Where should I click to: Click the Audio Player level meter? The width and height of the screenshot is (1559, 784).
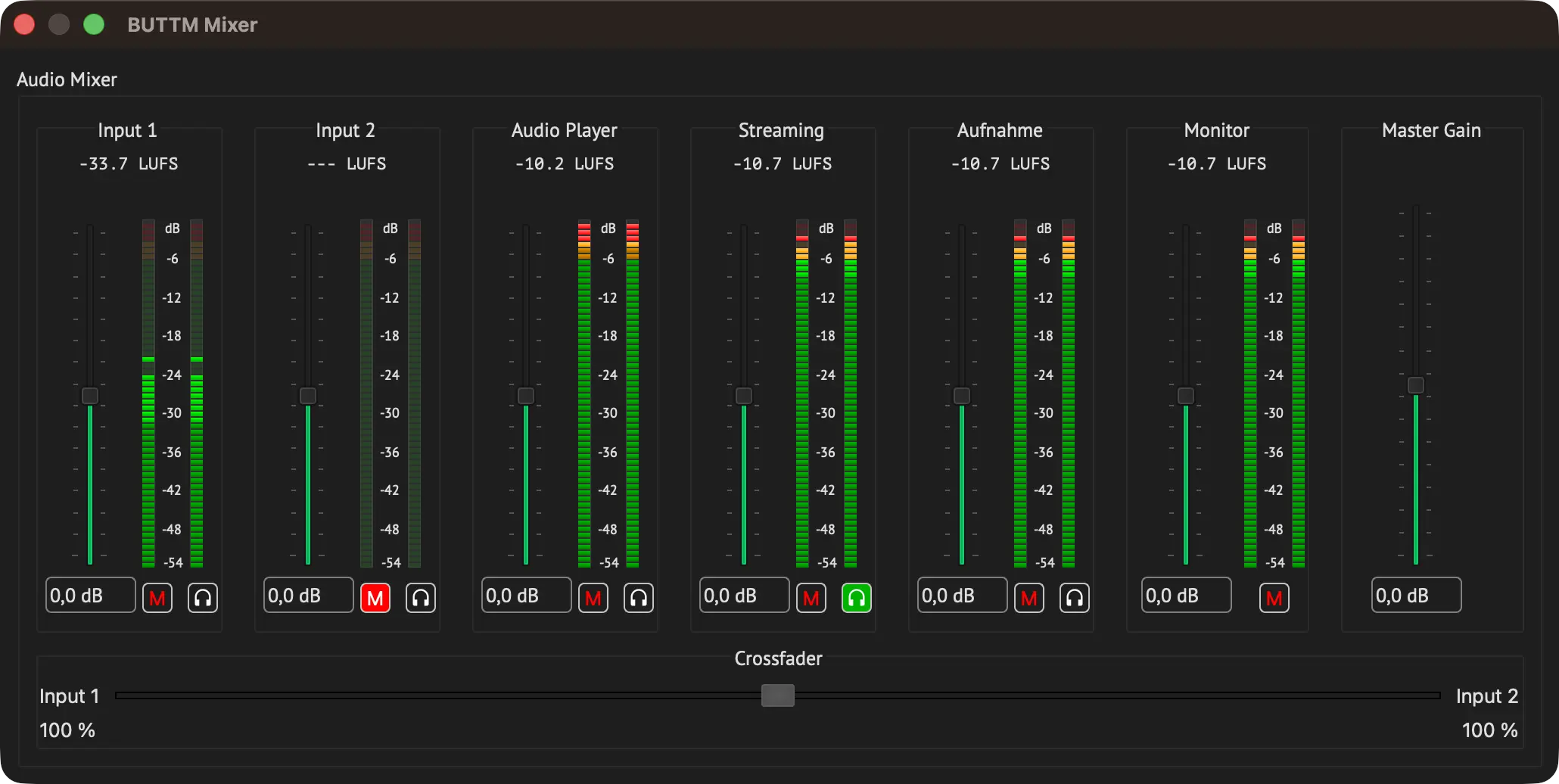[x=608, y=394]
